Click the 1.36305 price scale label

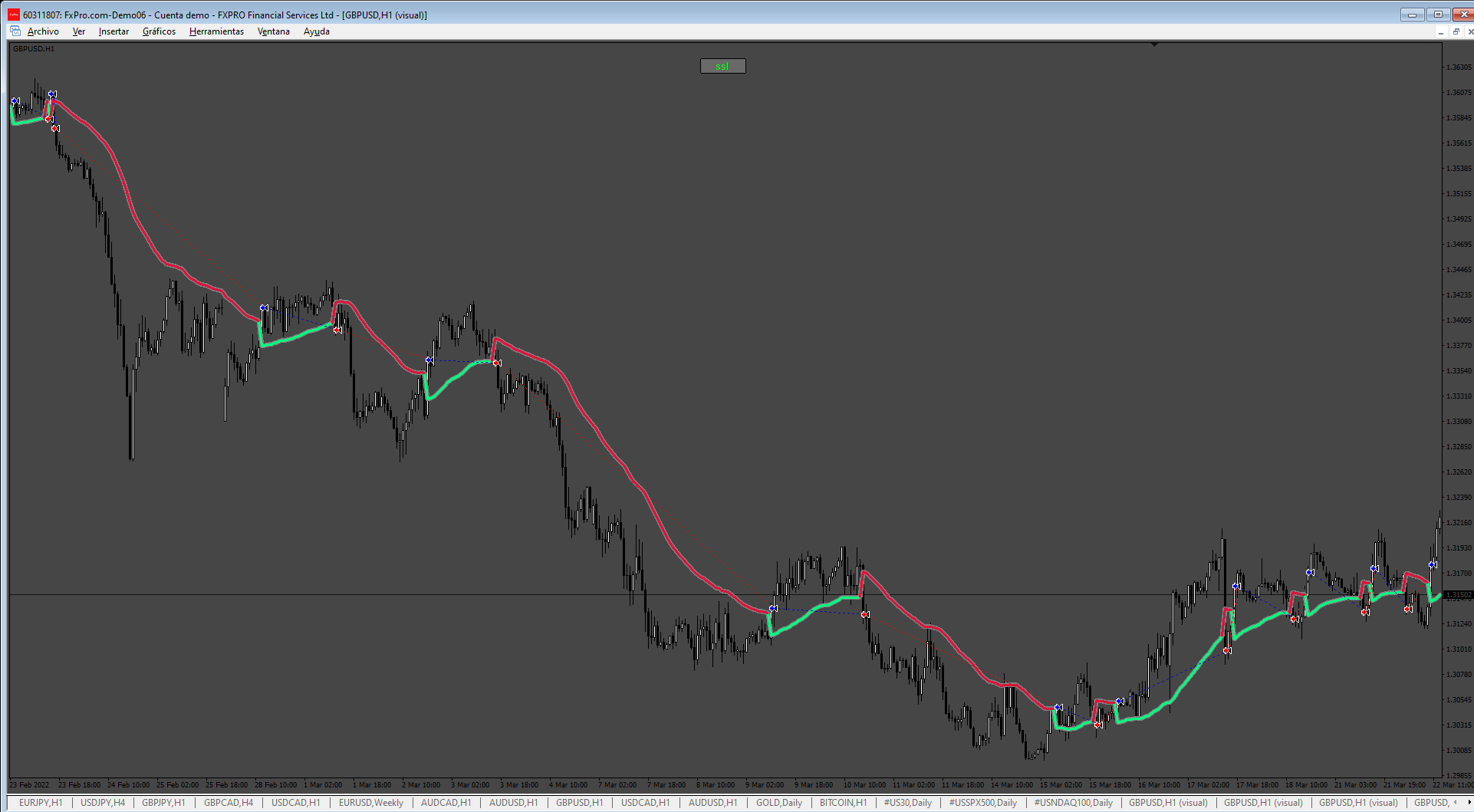[x=1459, y=67]
